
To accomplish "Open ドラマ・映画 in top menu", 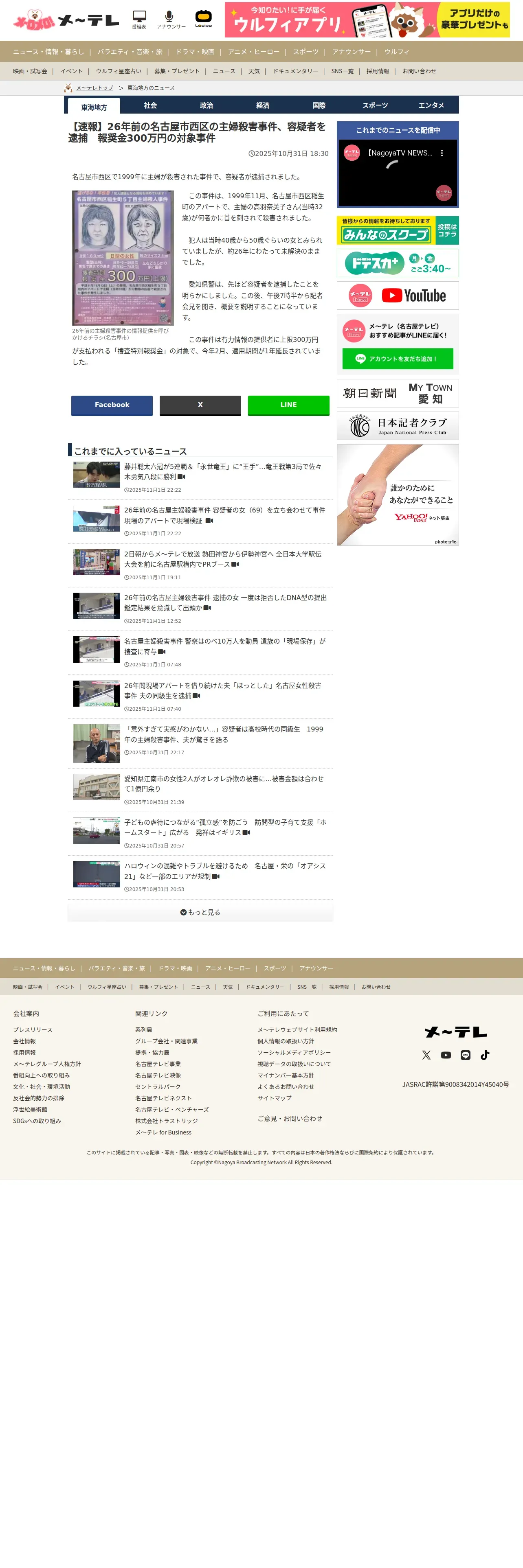I will coord(196,52).
